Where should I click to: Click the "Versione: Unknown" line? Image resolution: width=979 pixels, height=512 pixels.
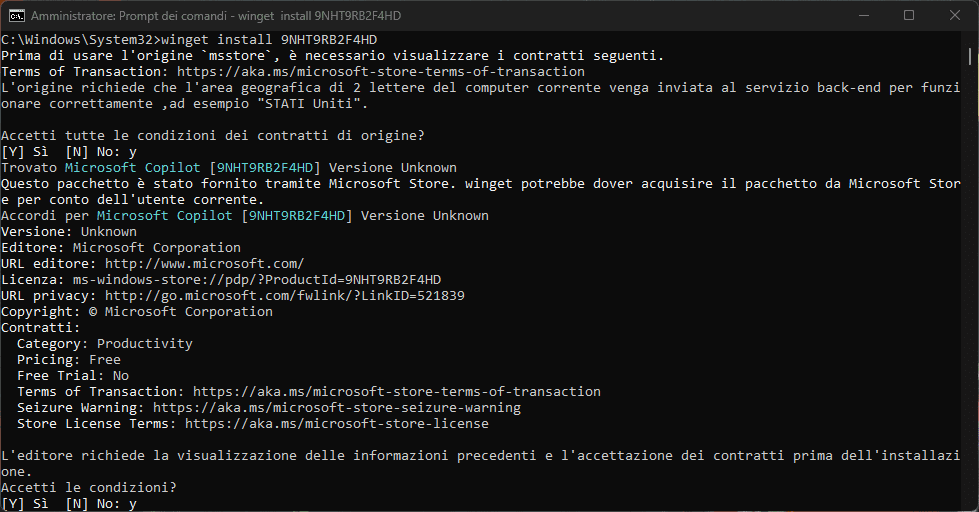click(x=68, y=232)
